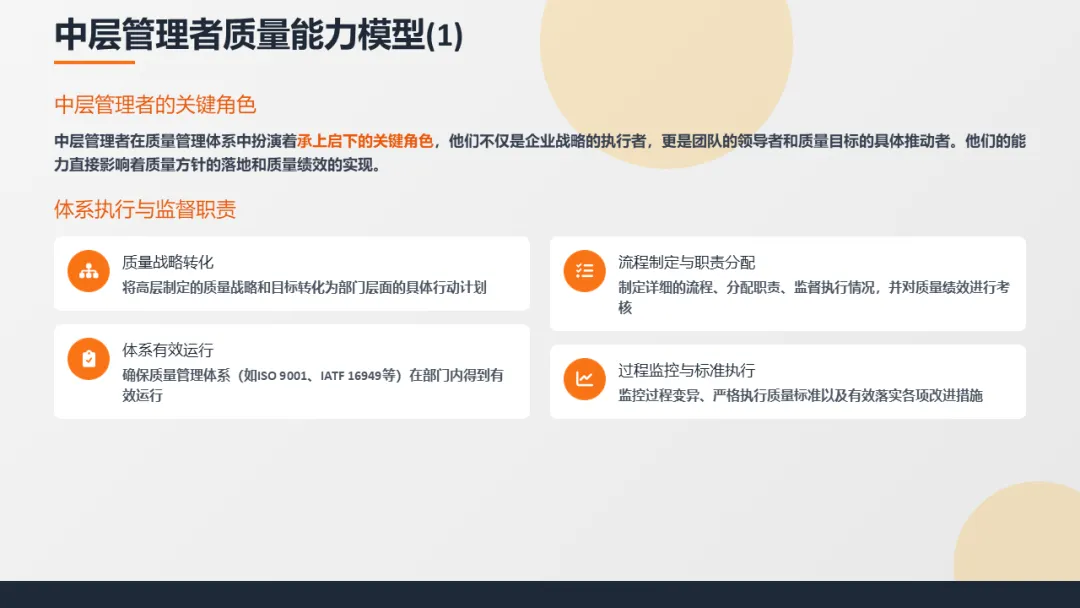This screenshot has width=1080, height=608.
Task: Click the section heading 体系执行与监督职责
Action: point(145,209)
